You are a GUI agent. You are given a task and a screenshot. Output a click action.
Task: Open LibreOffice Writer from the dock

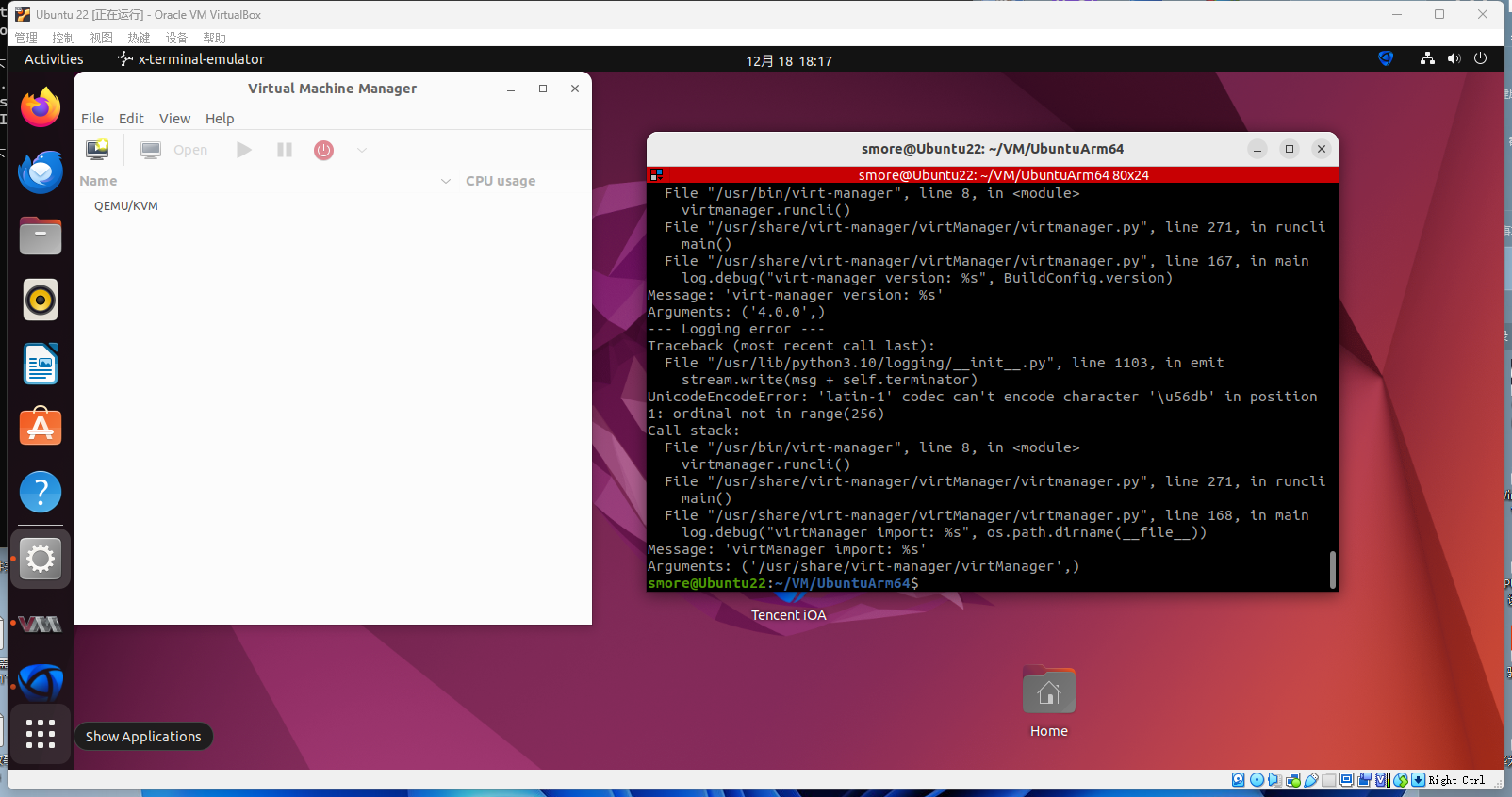pos(41,365)
